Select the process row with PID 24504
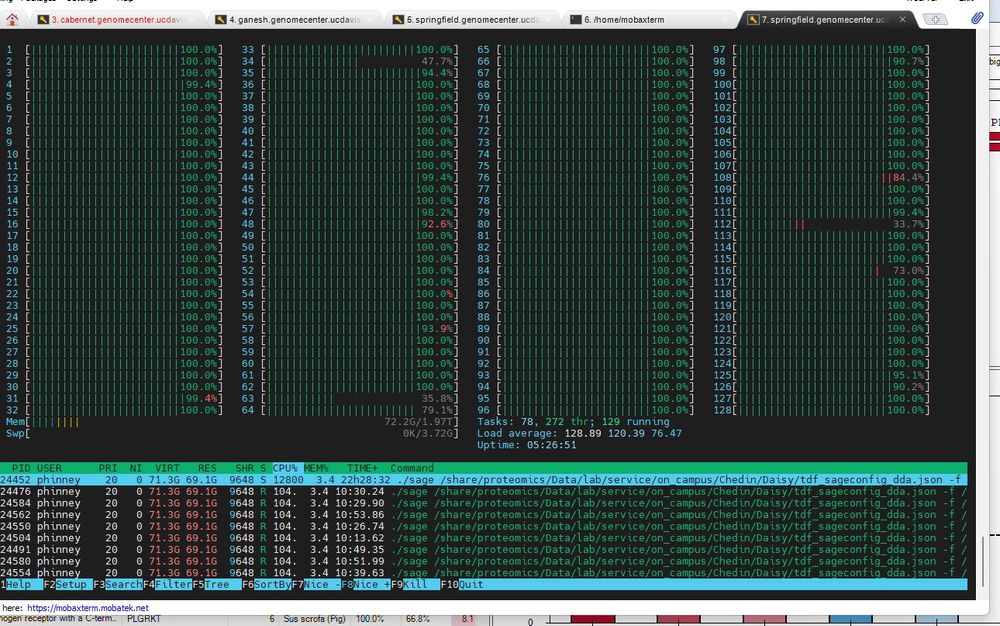The image size is (1000, 626). pyautogui.click(x=483, y=538)
